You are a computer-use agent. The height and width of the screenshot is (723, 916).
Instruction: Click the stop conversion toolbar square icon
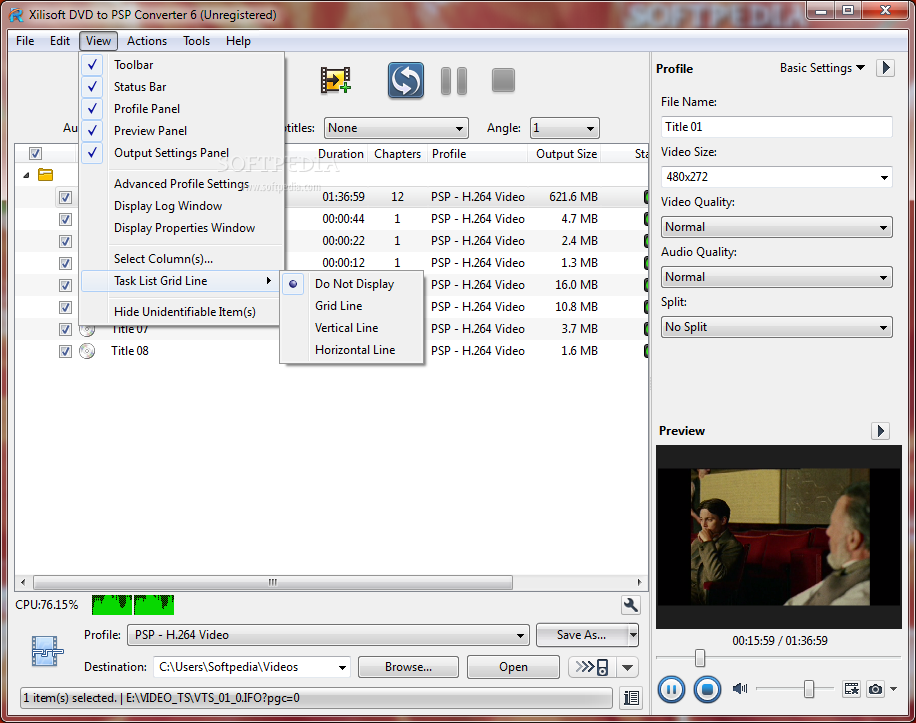pos(503,80)
